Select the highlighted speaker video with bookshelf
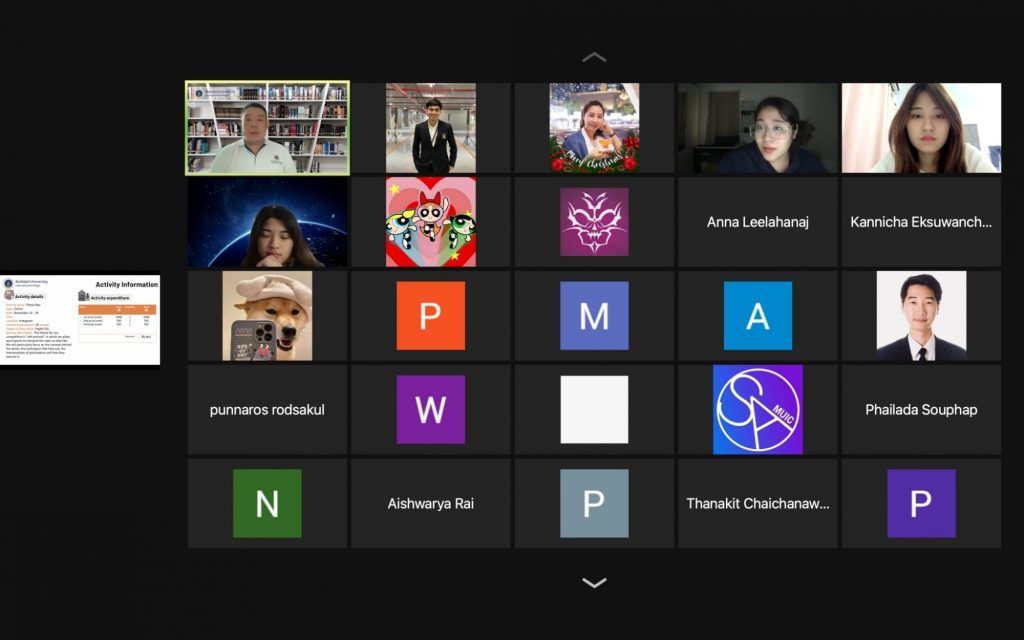 pyautogui.click(x=267, y=128)
